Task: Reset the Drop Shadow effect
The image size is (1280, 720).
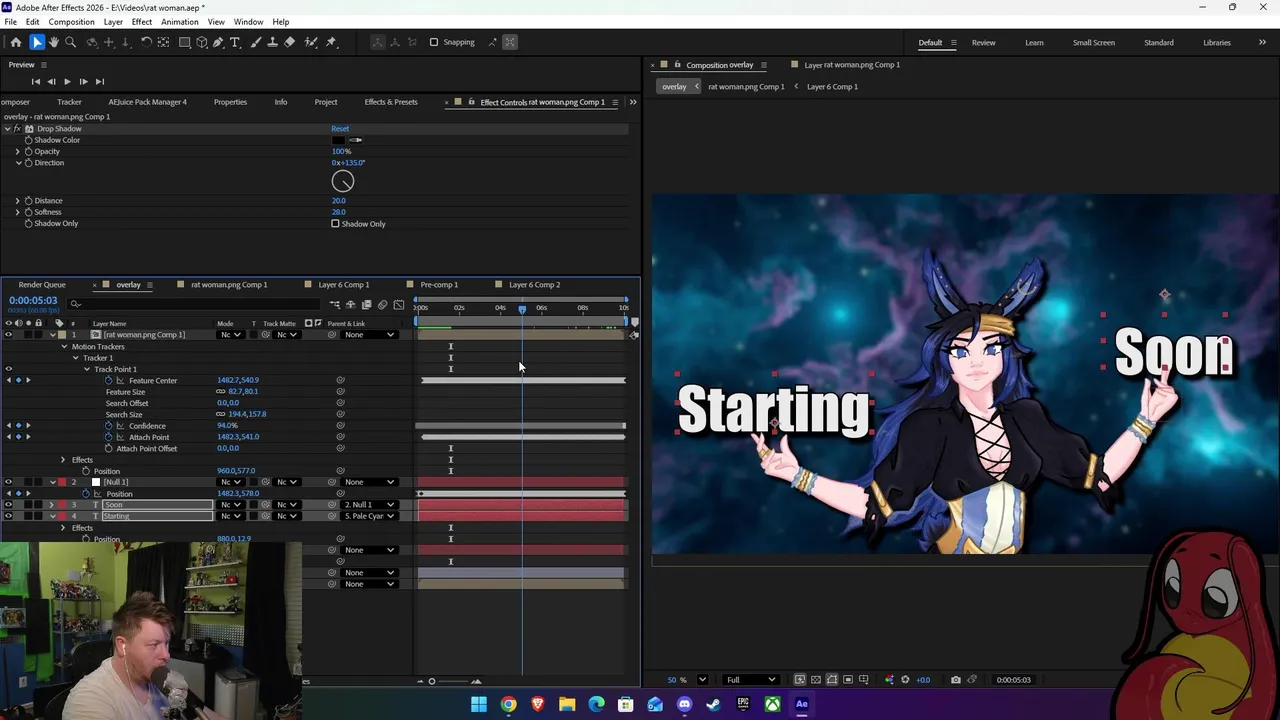Action: coord(340,129)
